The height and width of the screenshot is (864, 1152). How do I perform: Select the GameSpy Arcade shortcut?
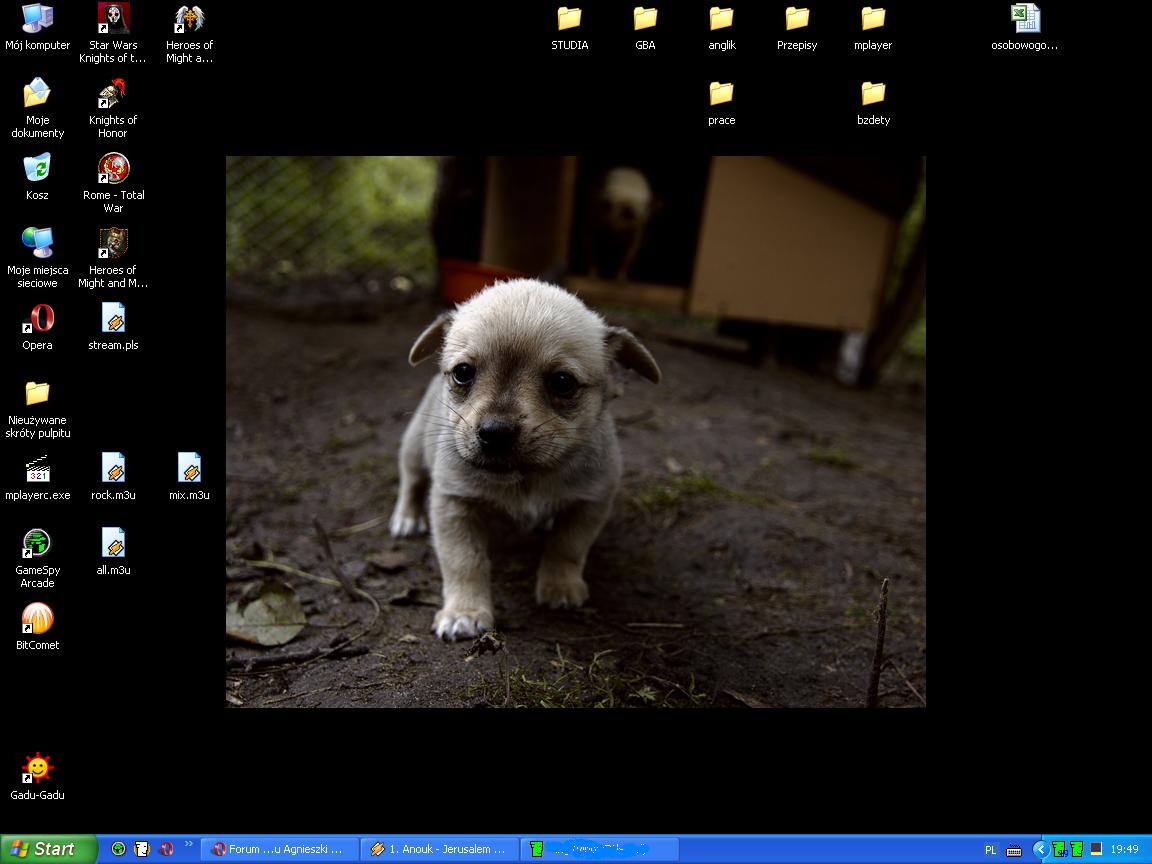tap(37, 544)
